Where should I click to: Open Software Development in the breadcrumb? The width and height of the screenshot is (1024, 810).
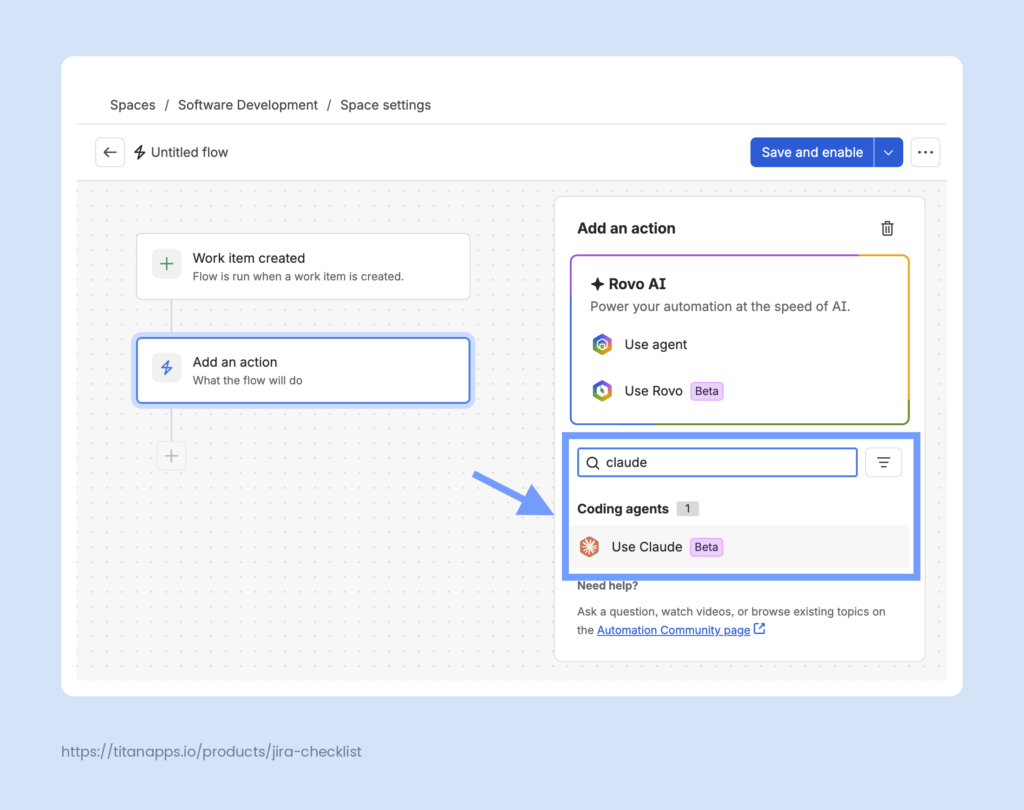(x=248, y=105)
